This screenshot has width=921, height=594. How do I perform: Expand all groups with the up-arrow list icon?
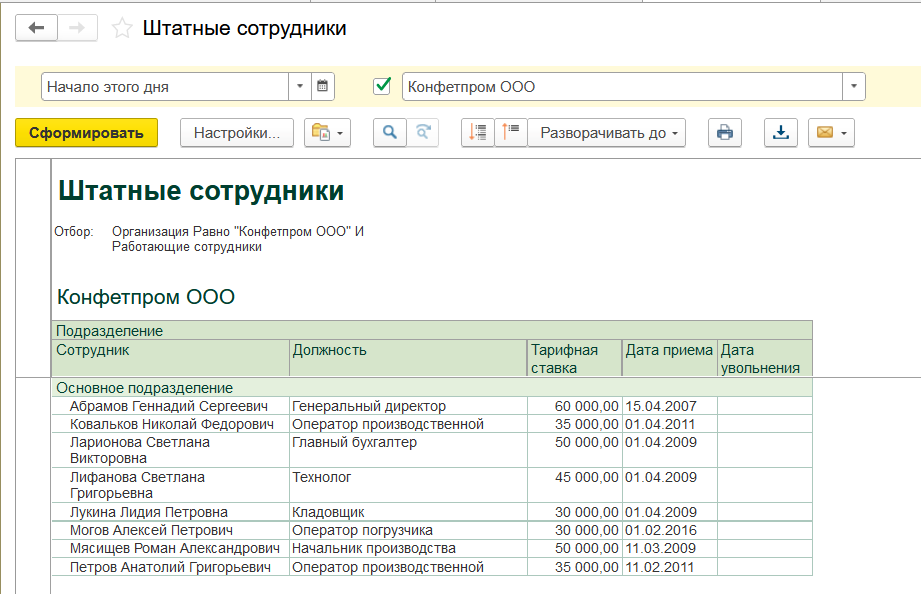(510, 133)
